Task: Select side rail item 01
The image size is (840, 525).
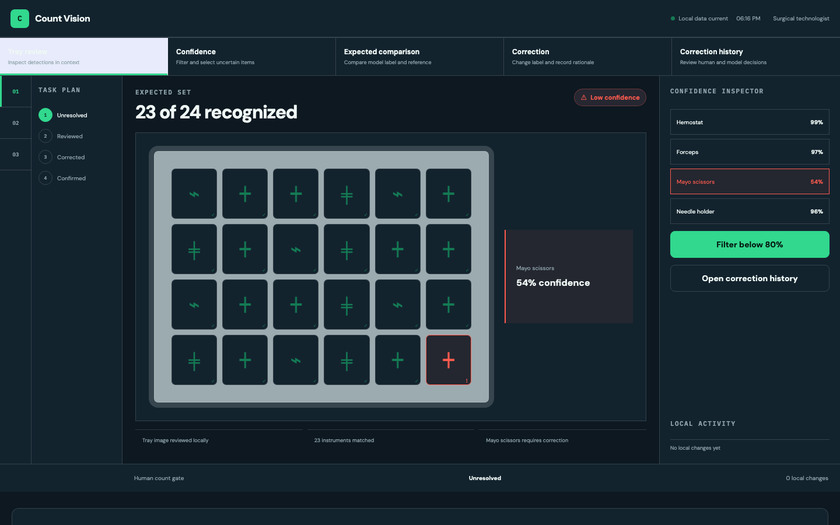Action: [16, 92]
